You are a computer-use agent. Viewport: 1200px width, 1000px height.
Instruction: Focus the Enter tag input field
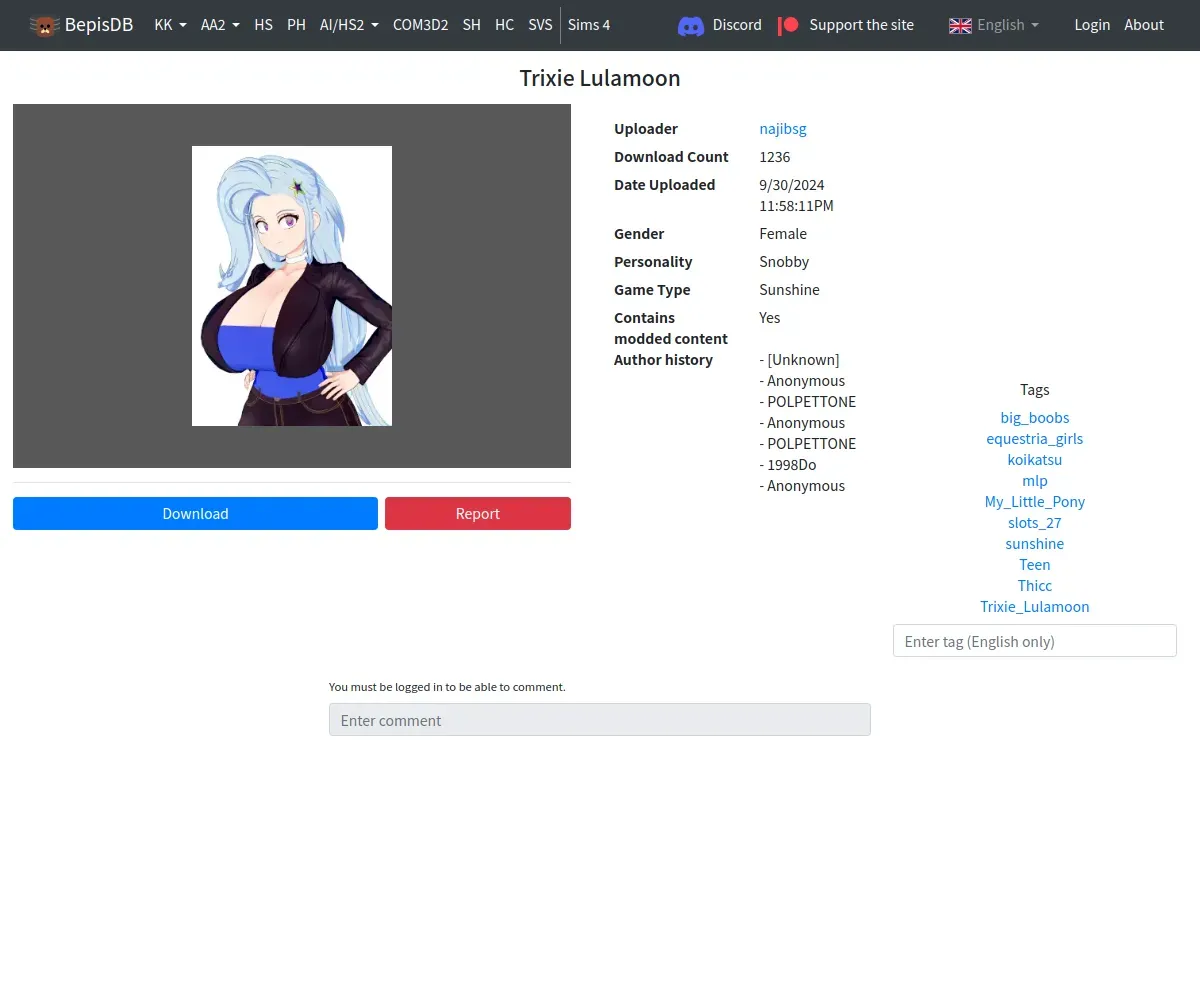tap(1035, 641)
